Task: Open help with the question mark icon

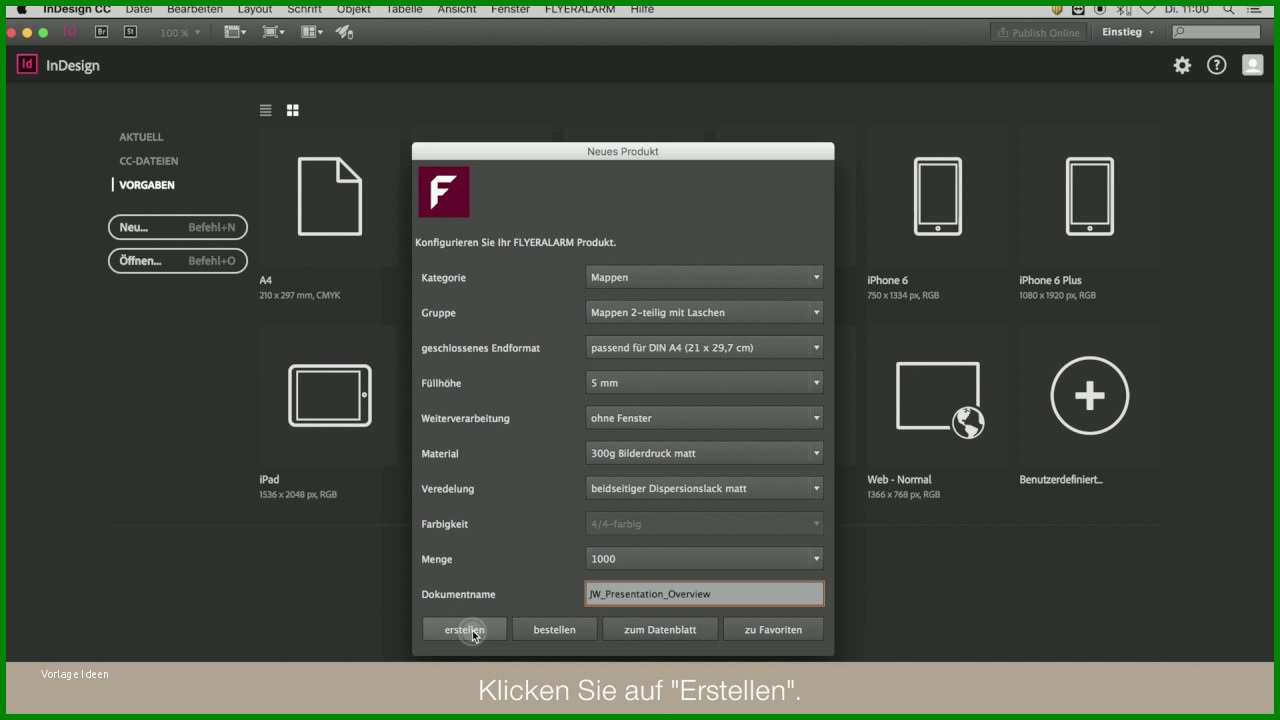Action: 1216,65
